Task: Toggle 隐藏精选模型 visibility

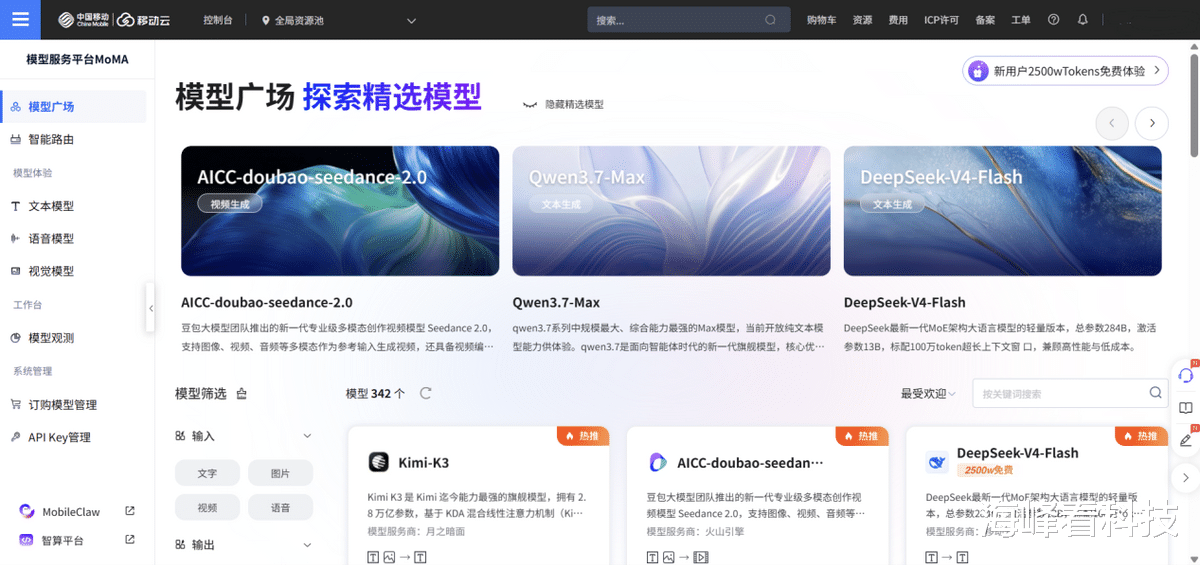Action: tap(563, 104)
